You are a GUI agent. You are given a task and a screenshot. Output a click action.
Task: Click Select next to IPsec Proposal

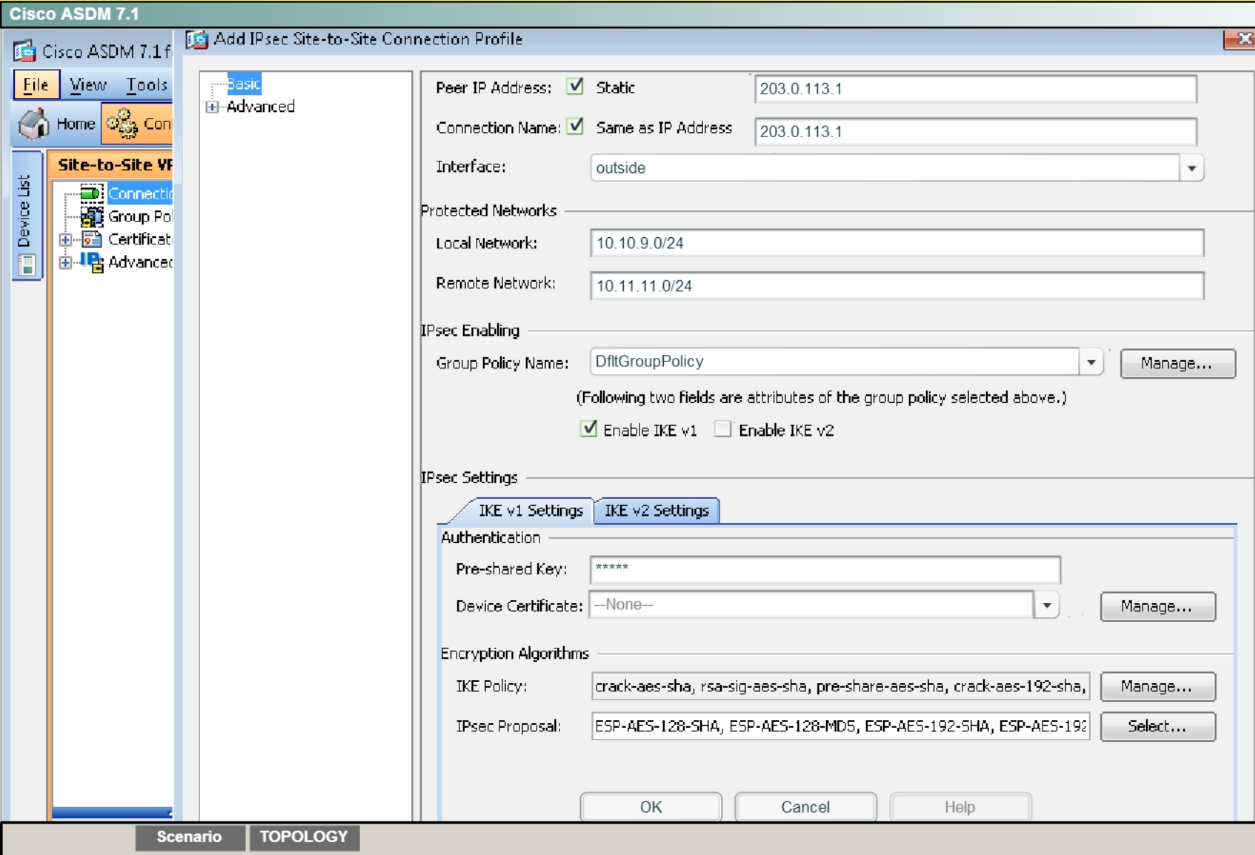pyautogui.click(x=1158, y=727)
